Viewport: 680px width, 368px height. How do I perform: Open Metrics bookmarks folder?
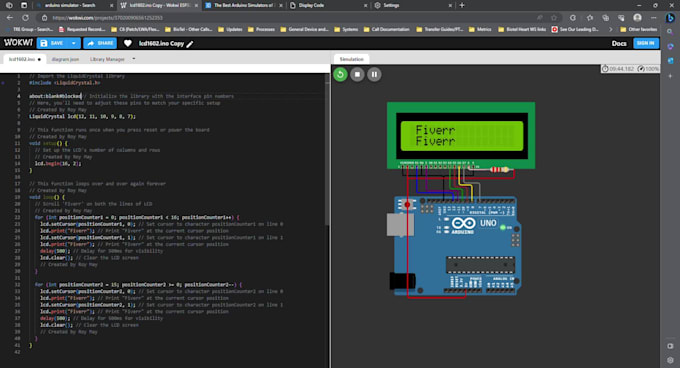[x=480, y=29]
